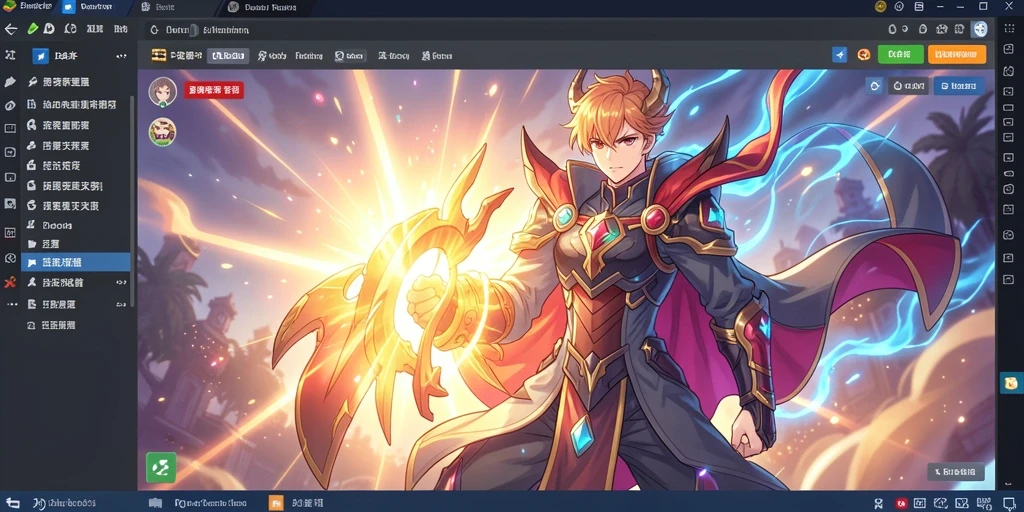Click the chat bubble icon at bottom right

tap(1008, 503)
